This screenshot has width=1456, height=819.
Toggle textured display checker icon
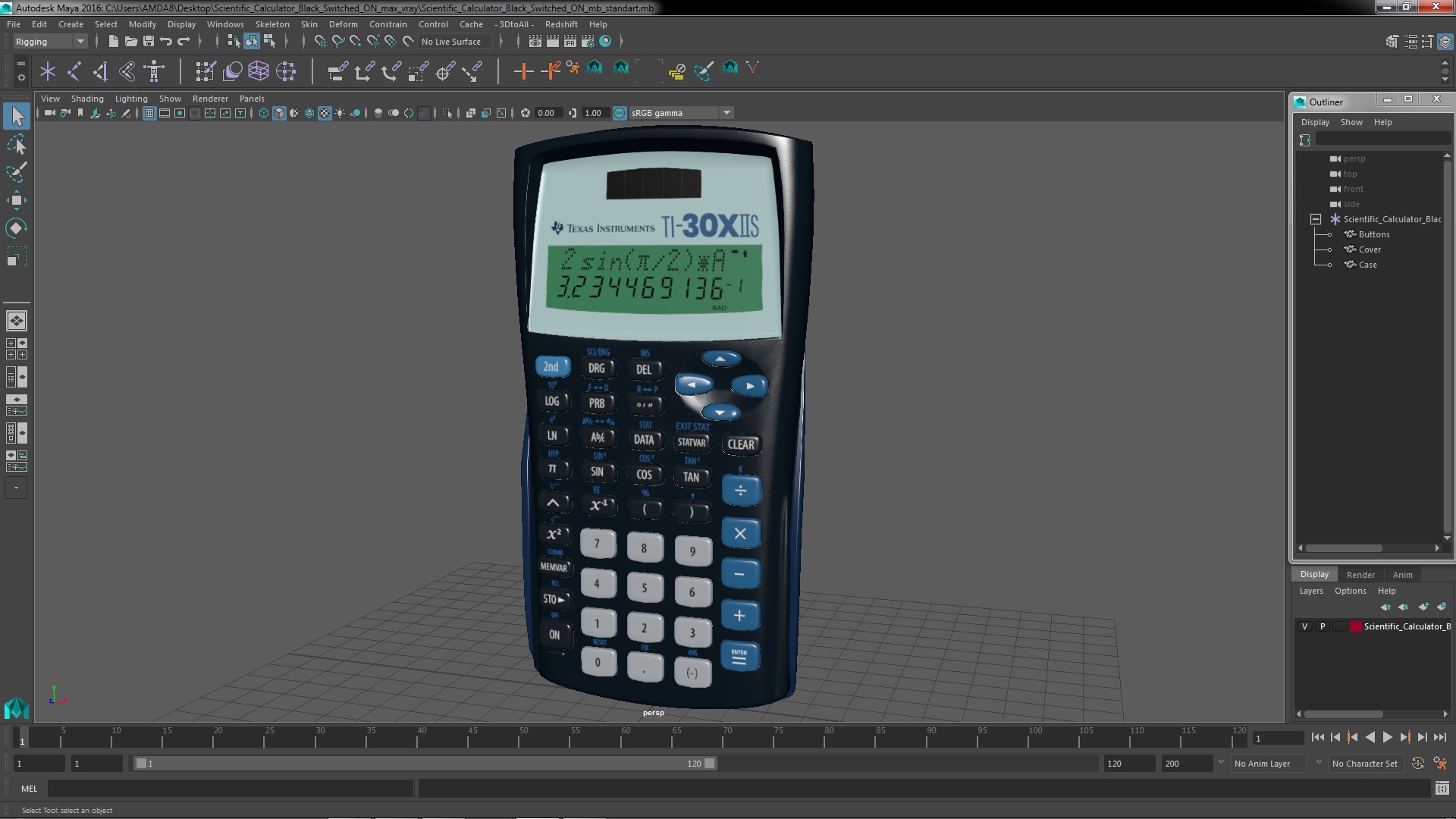(x=325, y=113)
